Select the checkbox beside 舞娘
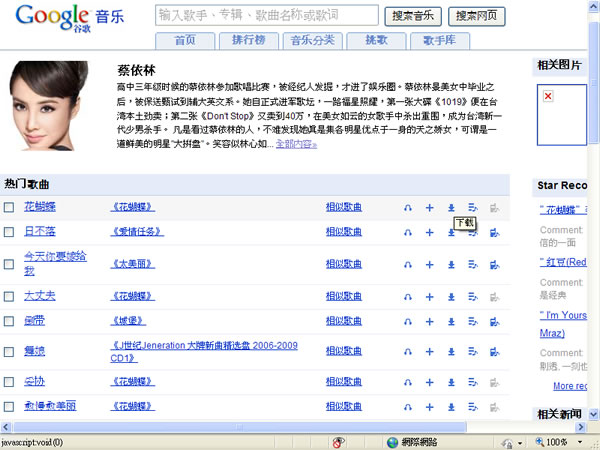The height and width of the screenshot is (450, 600). 9,351
